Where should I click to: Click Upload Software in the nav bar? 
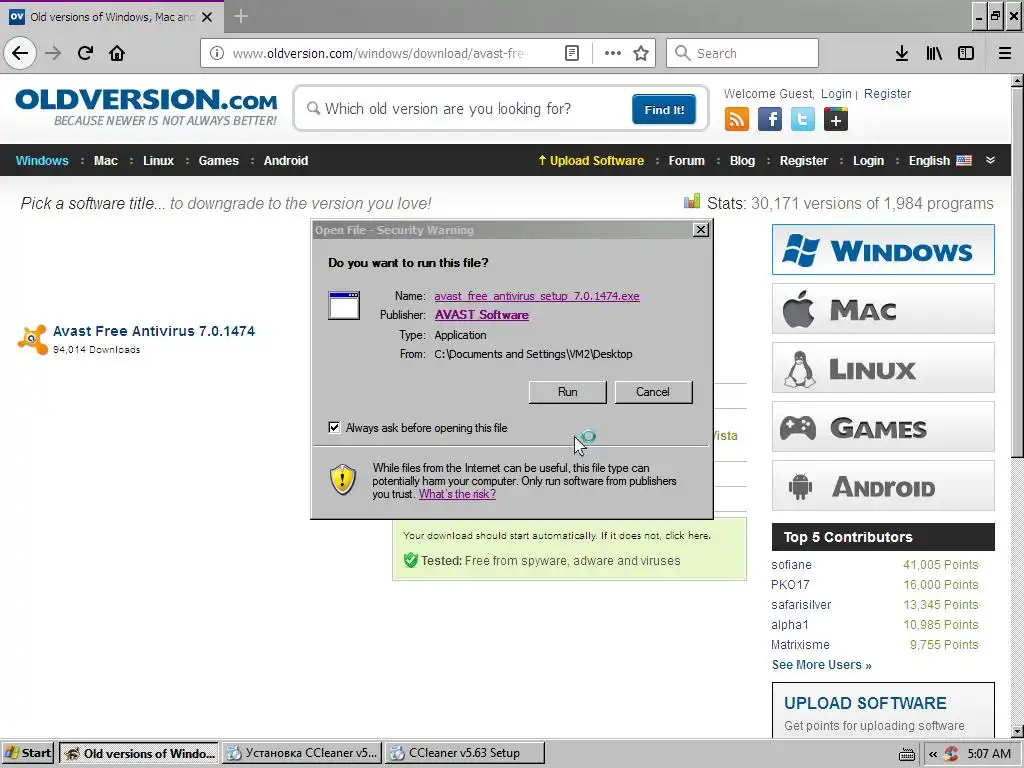[x=591, y=161]
